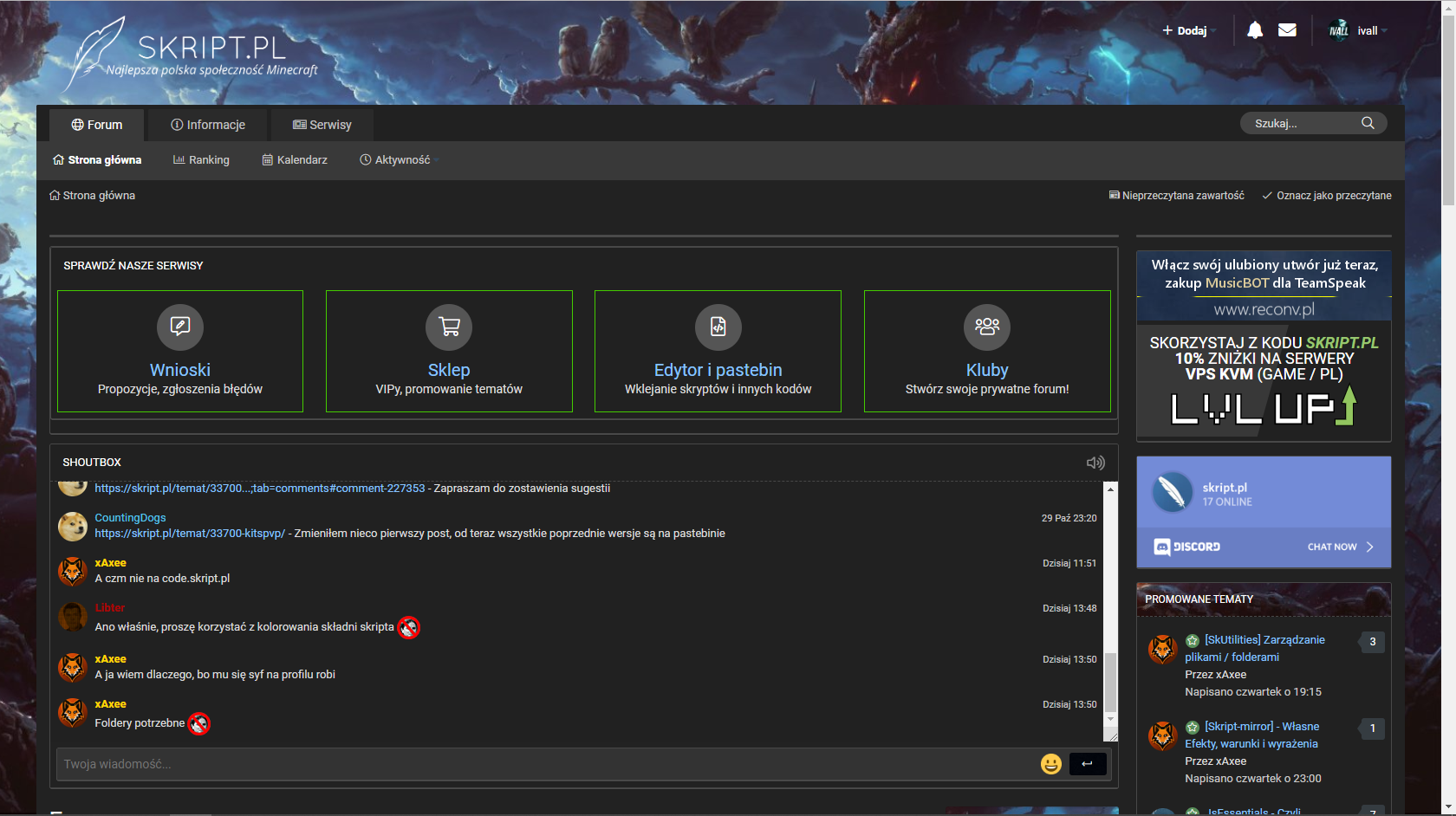Click the ivall user avatar
The image size is (1456, 816).
tap(1339, 30)
